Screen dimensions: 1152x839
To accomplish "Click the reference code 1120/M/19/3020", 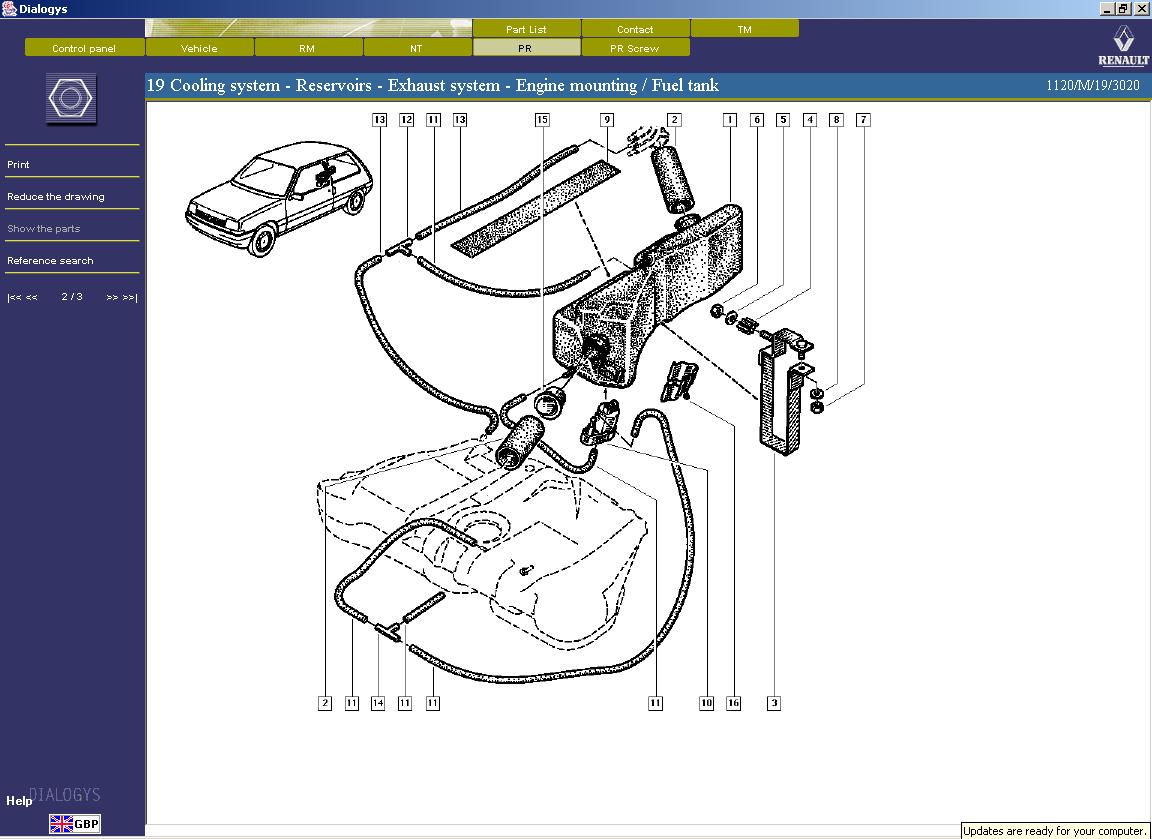I will pos(1092,85).
